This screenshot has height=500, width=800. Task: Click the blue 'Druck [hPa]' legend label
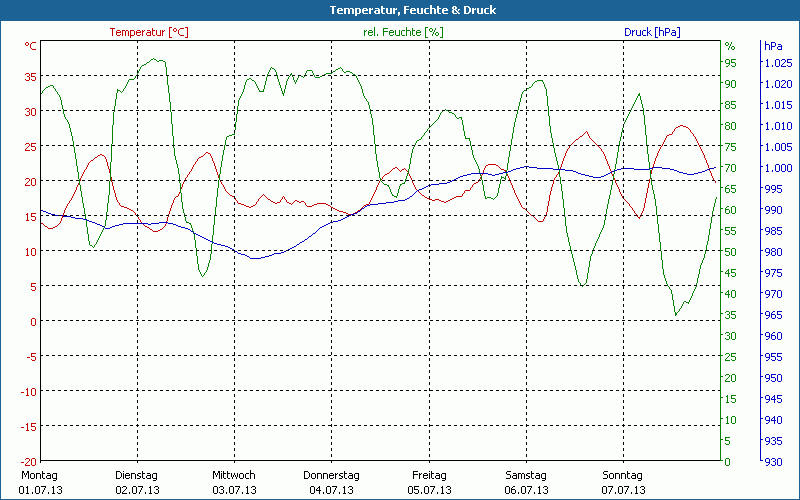coord(652,32)
